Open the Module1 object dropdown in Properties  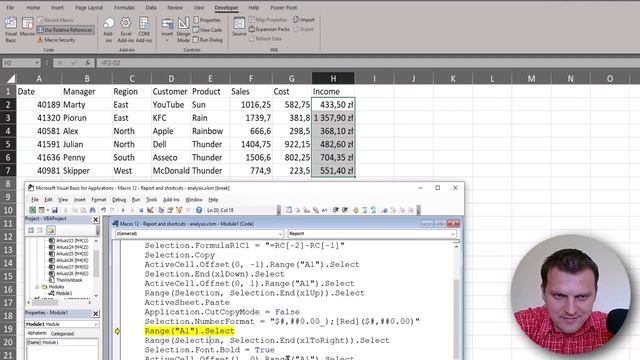tap(96, 324)
